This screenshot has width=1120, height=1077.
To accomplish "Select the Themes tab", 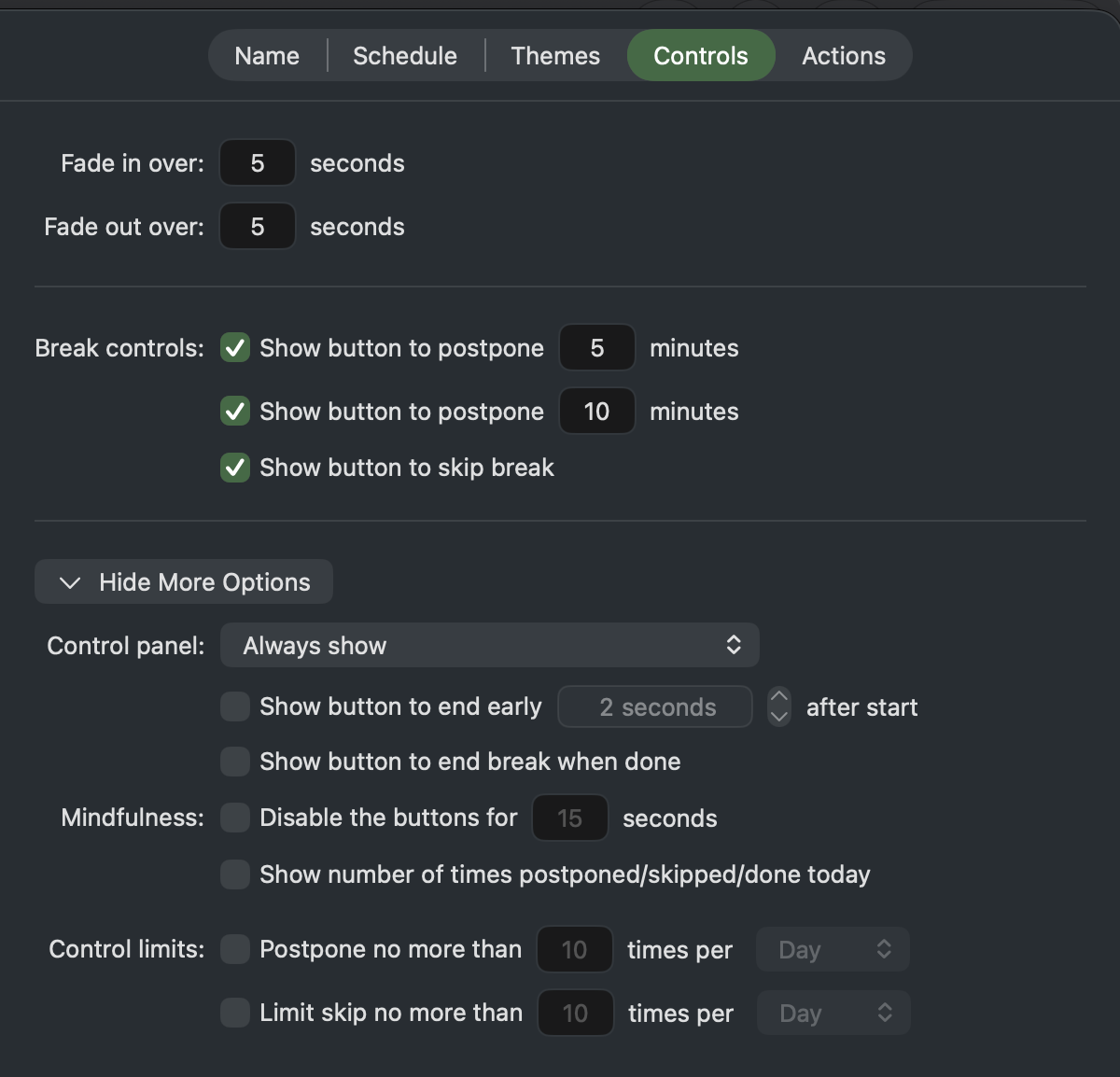I will [555, 56].
